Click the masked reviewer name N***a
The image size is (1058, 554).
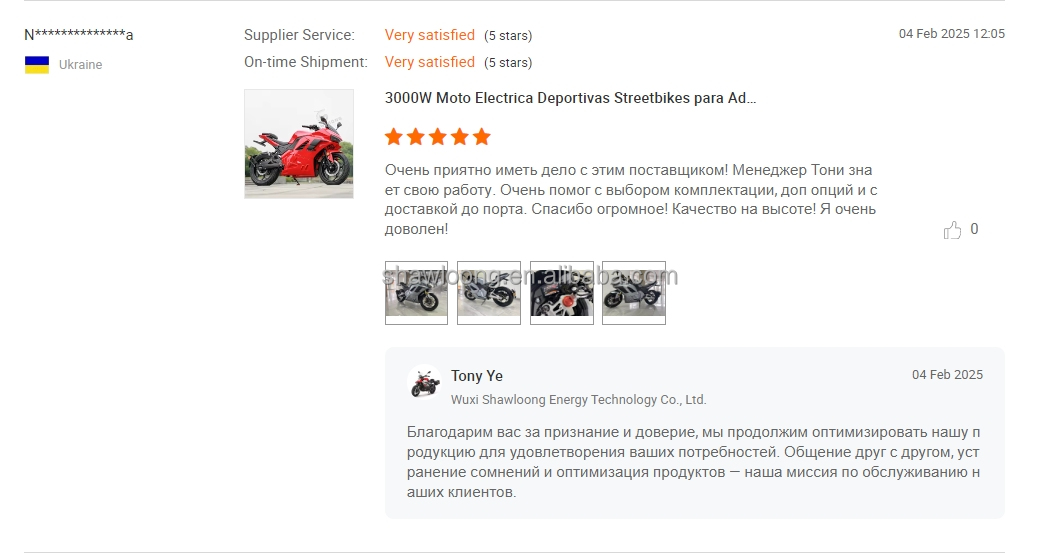coord(79,34)
